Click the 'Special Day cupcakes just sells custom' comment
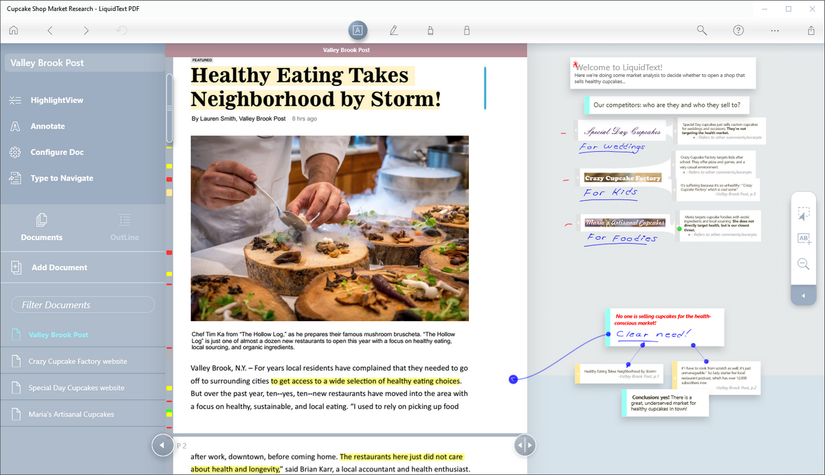 720,131
